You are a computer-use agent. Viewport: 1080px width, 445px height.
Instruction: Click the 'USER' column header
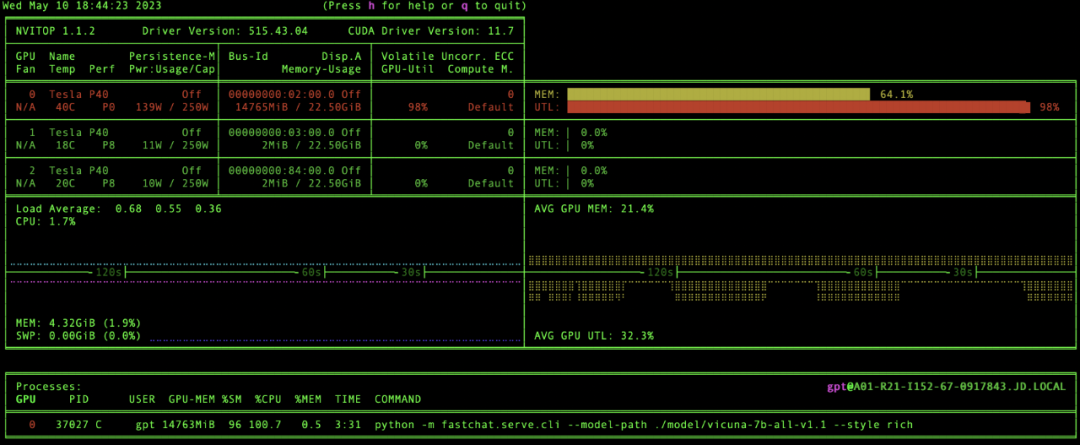click(142, 400)
